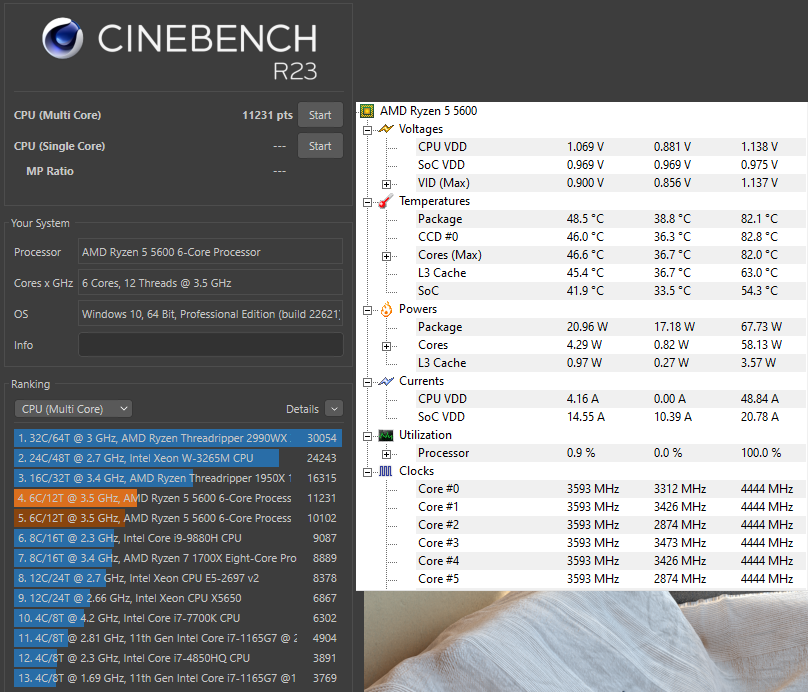Select the Ryzen 5 5600 entry scoring 10102
Image resolution: width=808 pixels, height=692 pixels.
178,518
